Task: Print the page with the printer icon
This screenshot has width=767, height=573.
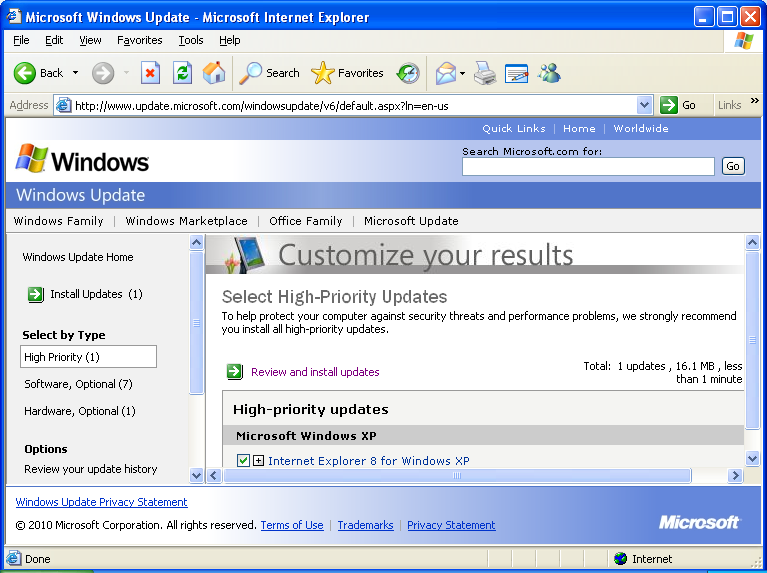Action: pyautogui.click(x=485, y=73)
